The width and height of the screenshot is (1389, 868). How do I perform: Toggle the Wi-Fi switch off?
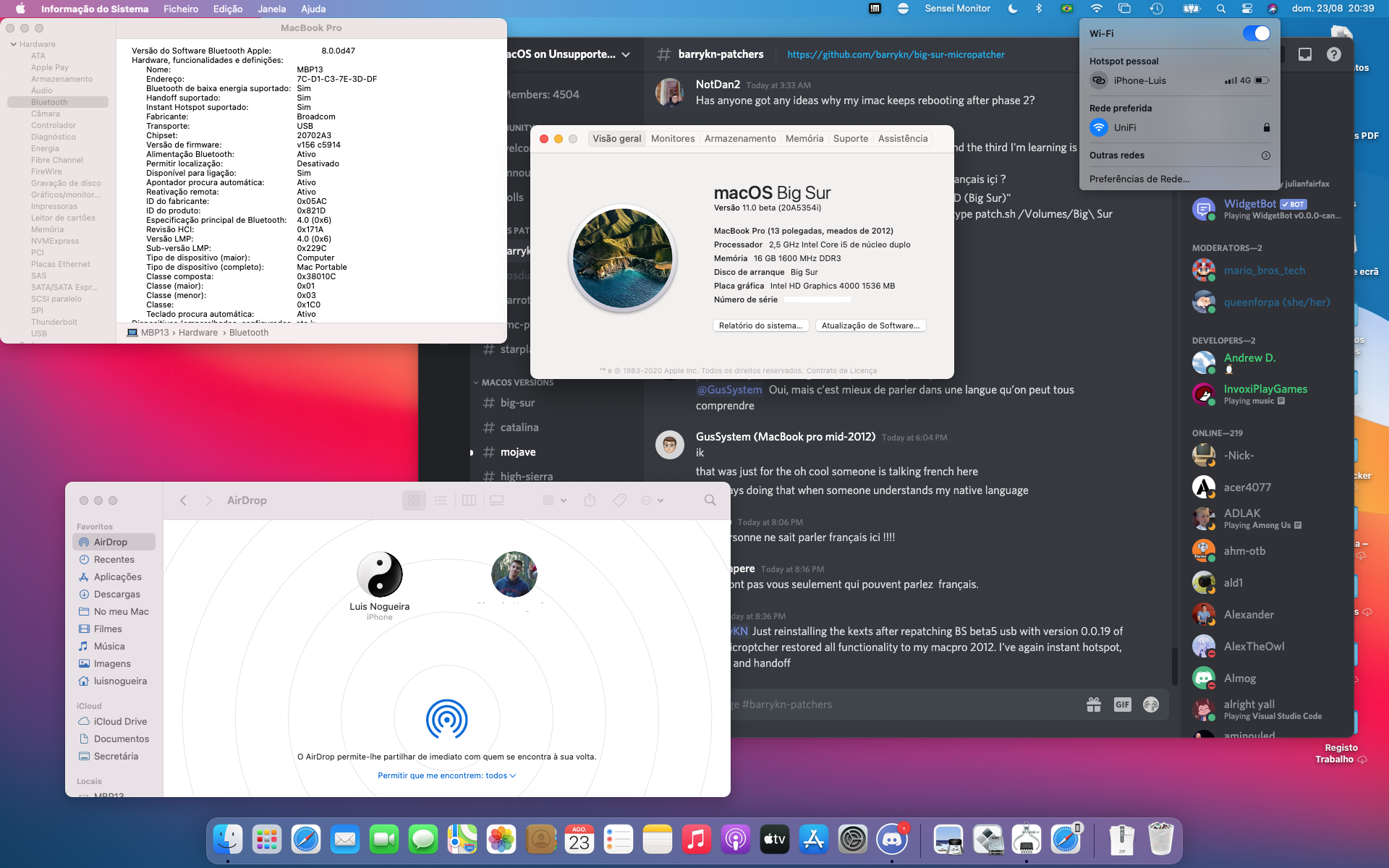pos(1256,34)
